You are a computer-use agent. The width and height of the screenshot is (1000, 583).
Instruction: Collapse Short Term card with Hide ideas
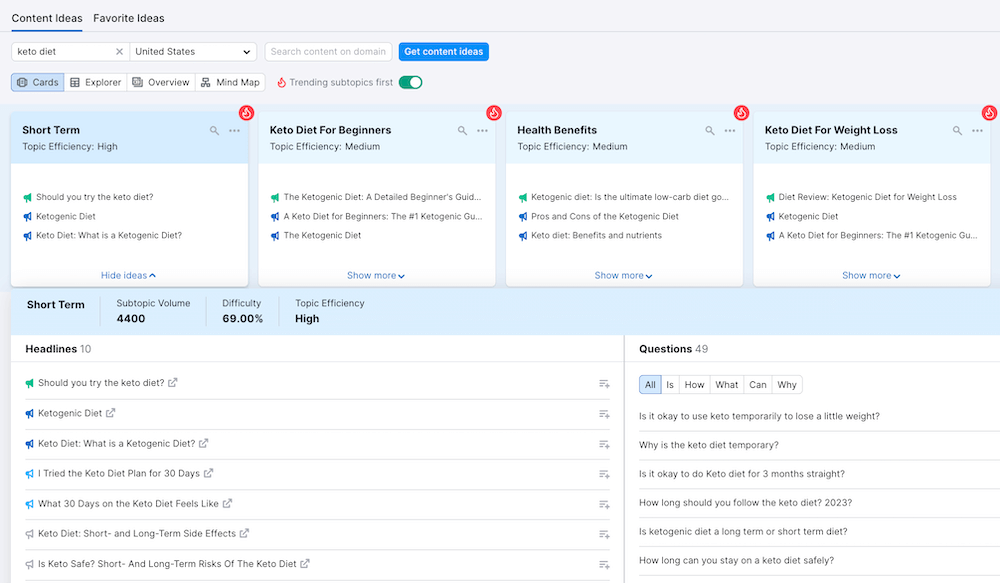tap(128, 276)
